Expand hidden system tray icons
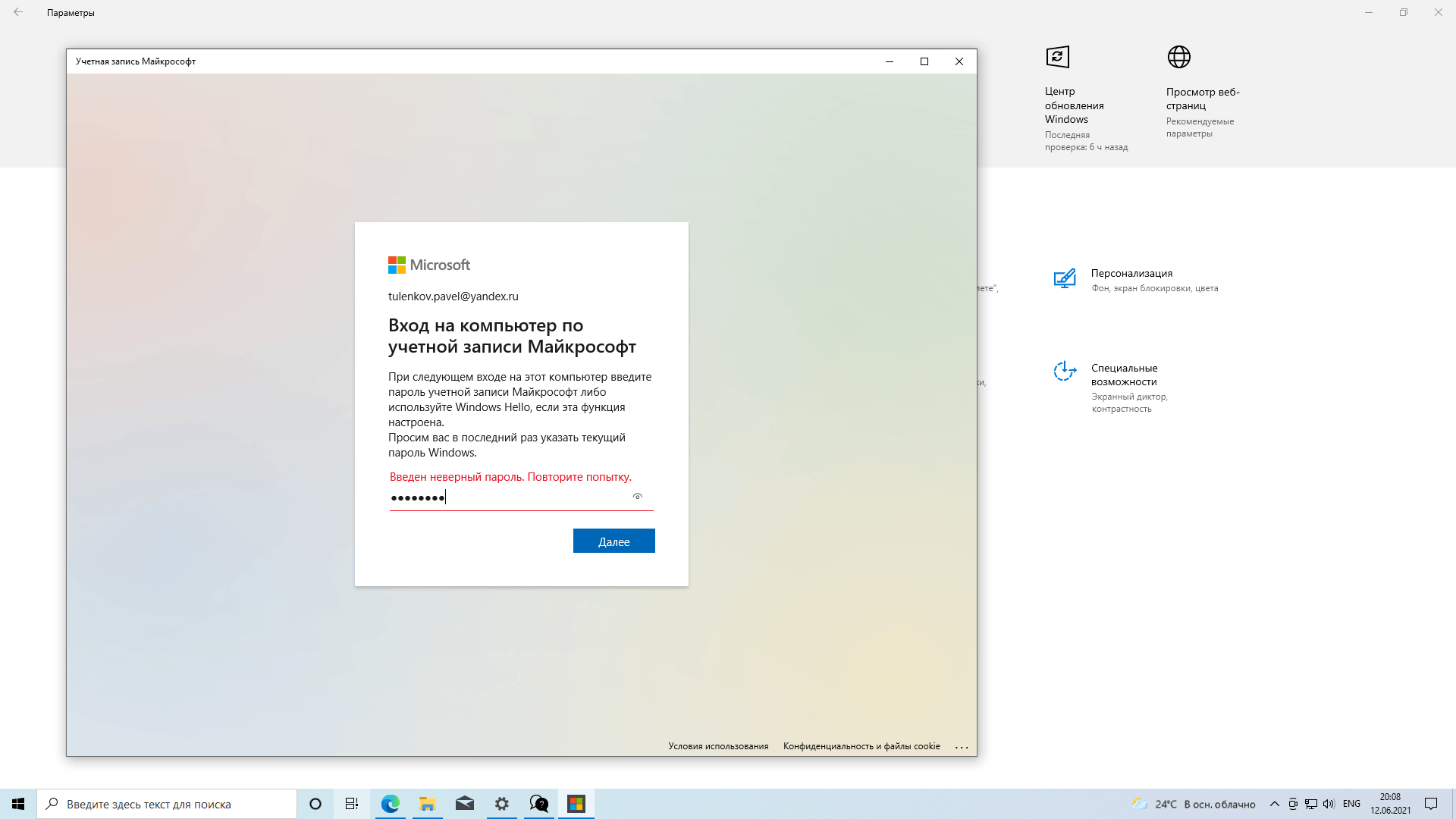This screenshot has width=1456, height=819. 1275,804
